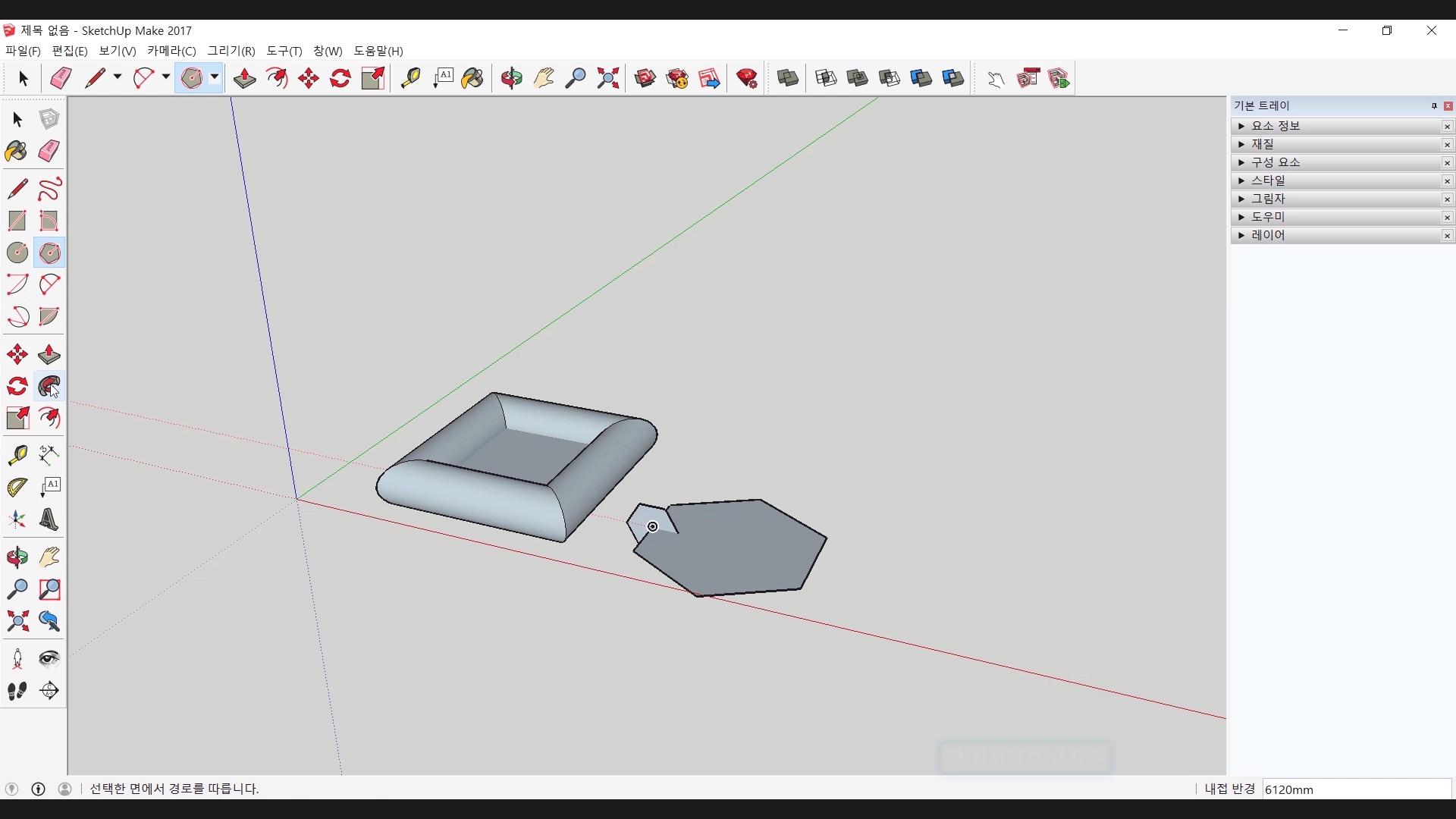1456x819 pixels.
Task: Click the 내접 반경 measurement input field
Action: 1356,789
